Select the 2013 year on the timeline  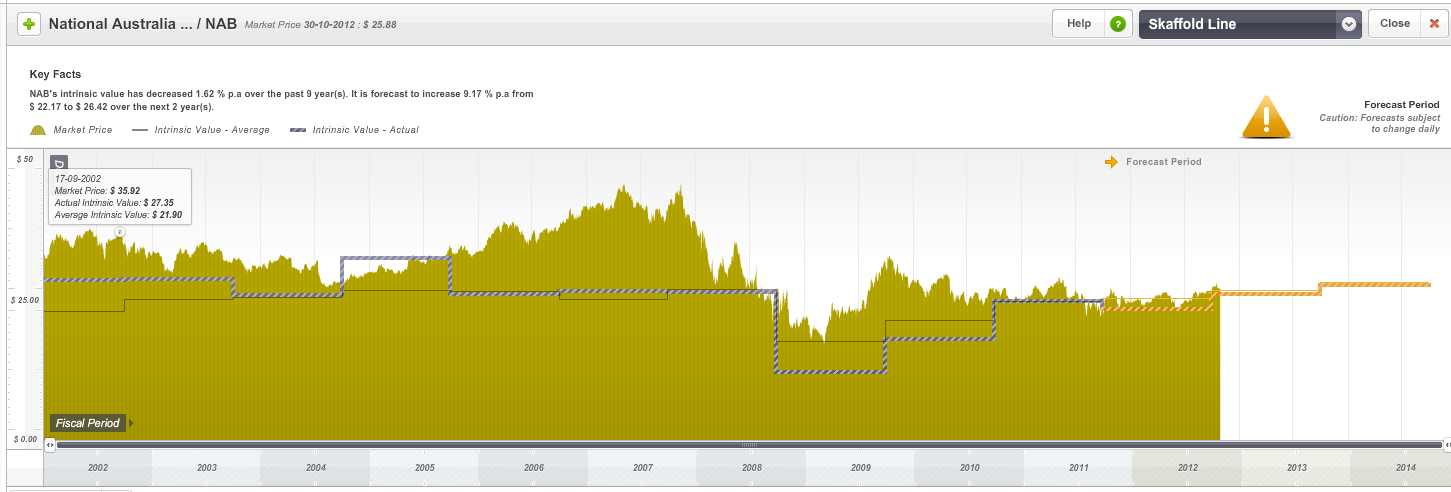1297,468
